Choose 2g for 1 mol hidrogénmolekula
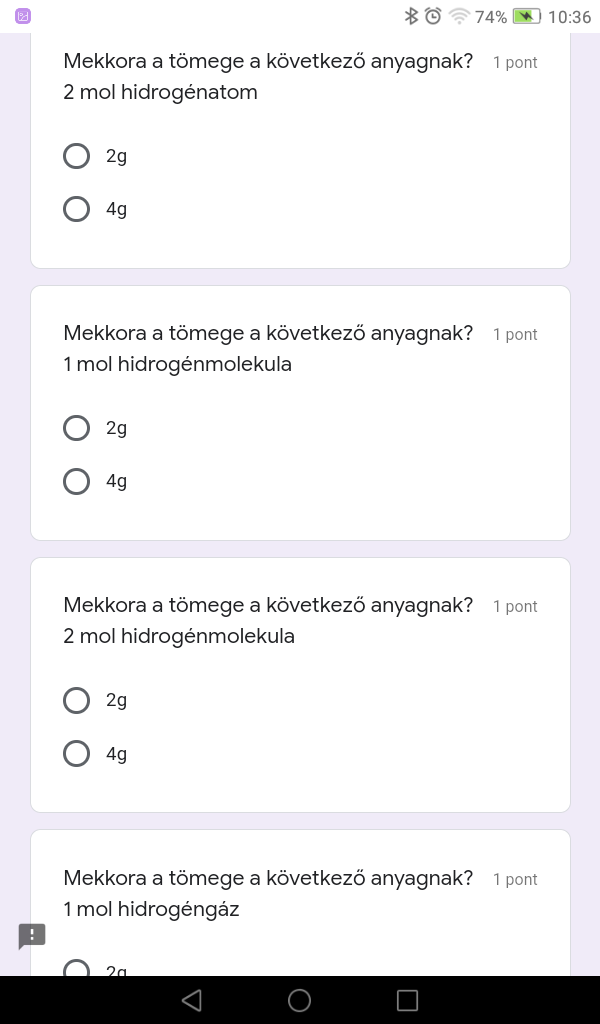This screenshot has height=1024, width=600. 77,428
